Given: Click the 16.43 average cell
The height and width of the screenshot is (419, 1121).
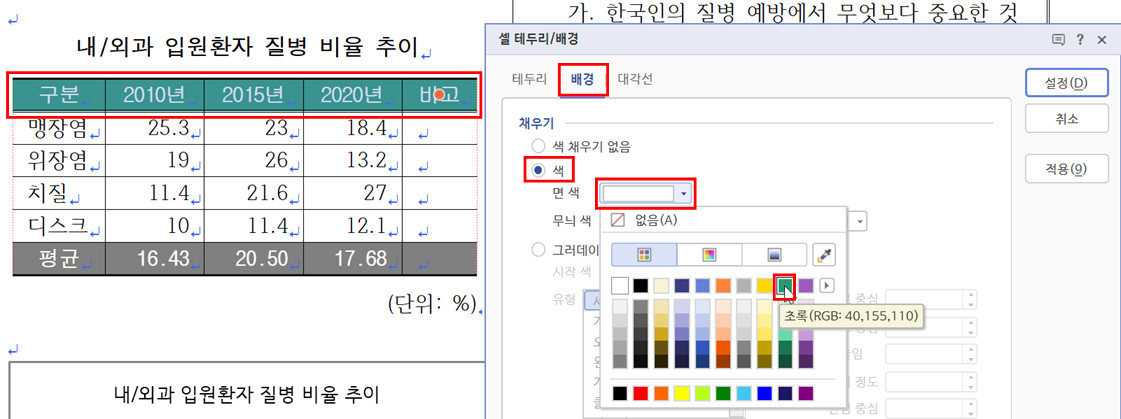Looking at the screenshot, I should [154, 259].
